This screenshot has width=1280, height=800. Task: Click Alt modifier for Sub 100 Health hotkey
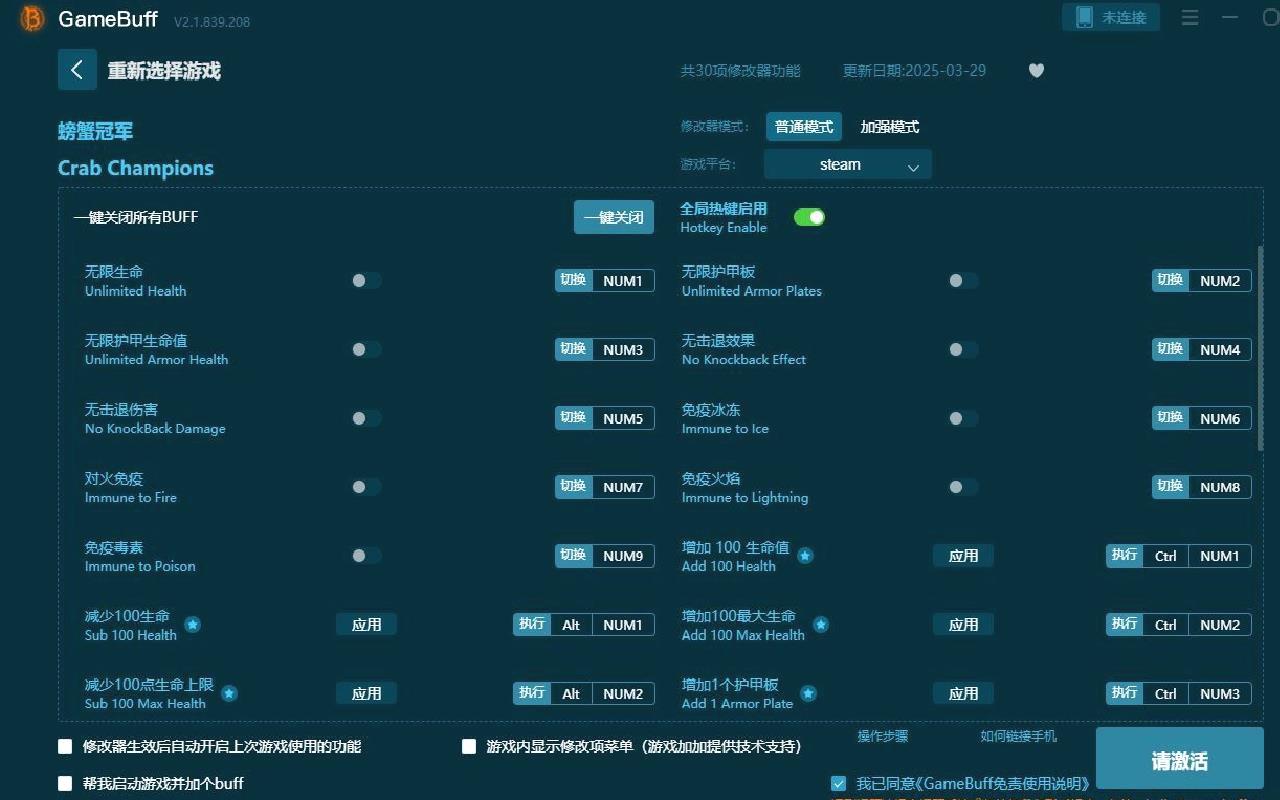571,624
